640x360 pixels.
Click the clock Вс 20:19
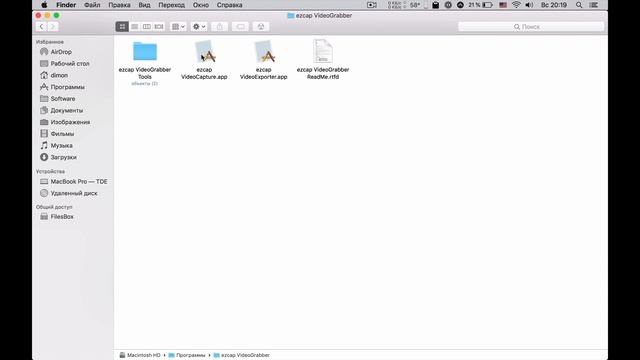554,5
